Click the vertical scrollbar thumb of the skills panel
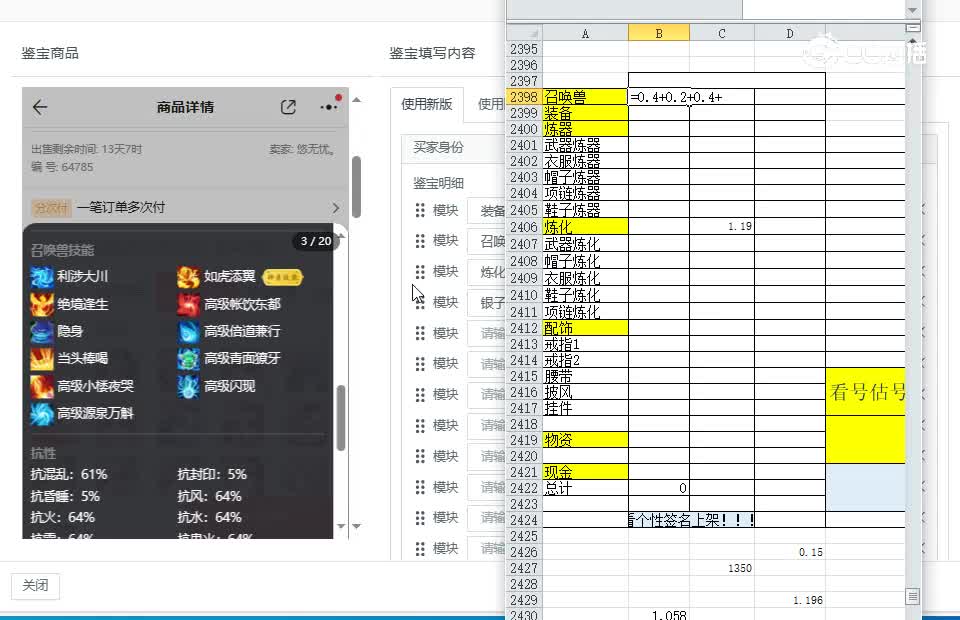The width and height of the screenshot is (960, 620). click(341, 417)
